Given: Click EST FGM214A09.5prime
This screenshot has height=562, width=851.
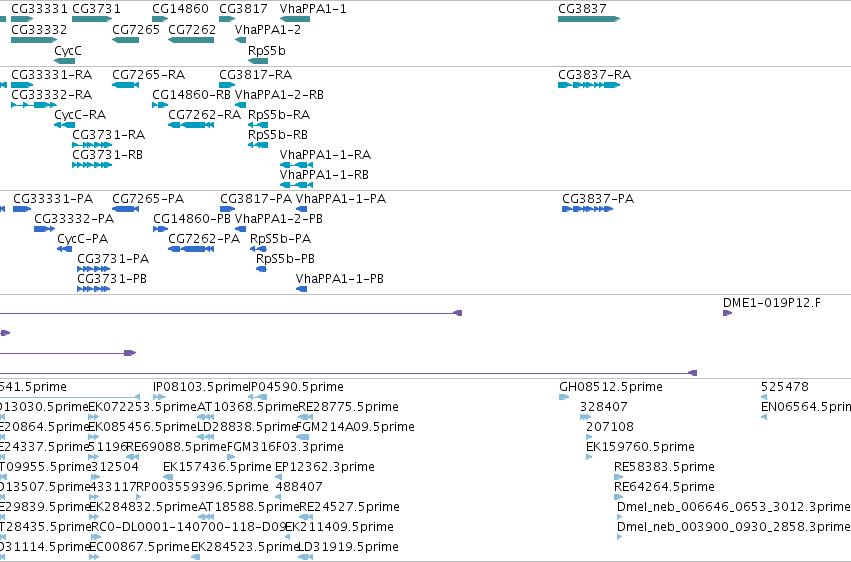Looking at the screenshot, I should pos(303,437).
